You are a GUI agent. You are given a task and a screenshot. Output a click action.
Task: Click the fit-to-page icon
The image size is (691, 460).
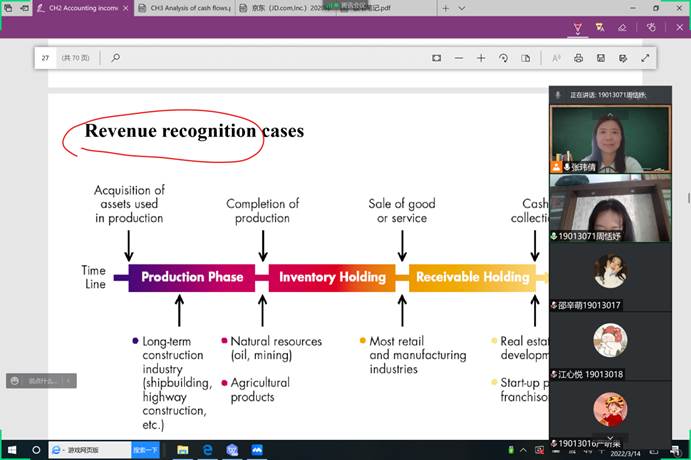436,58
